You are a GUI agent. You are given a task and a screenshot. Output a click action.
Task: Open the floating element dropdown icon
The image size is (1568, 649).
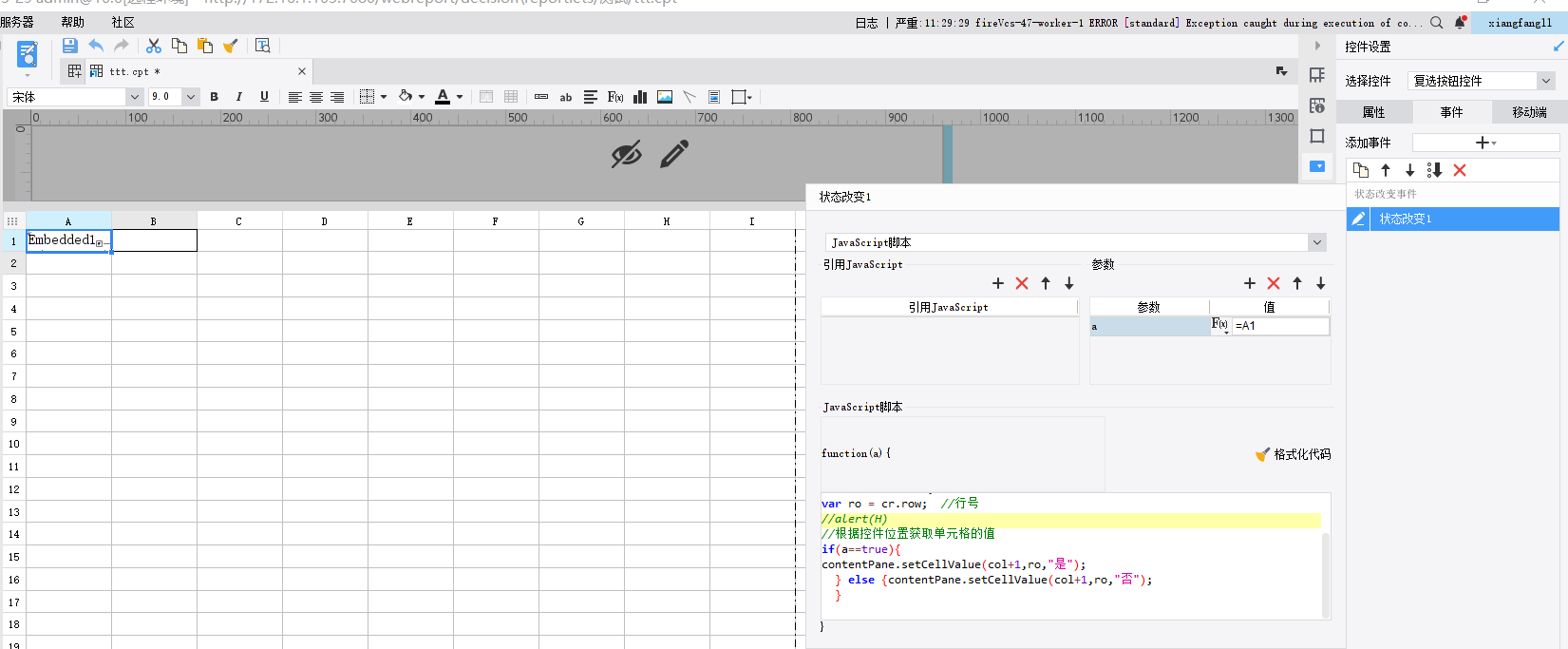(742, 97)
